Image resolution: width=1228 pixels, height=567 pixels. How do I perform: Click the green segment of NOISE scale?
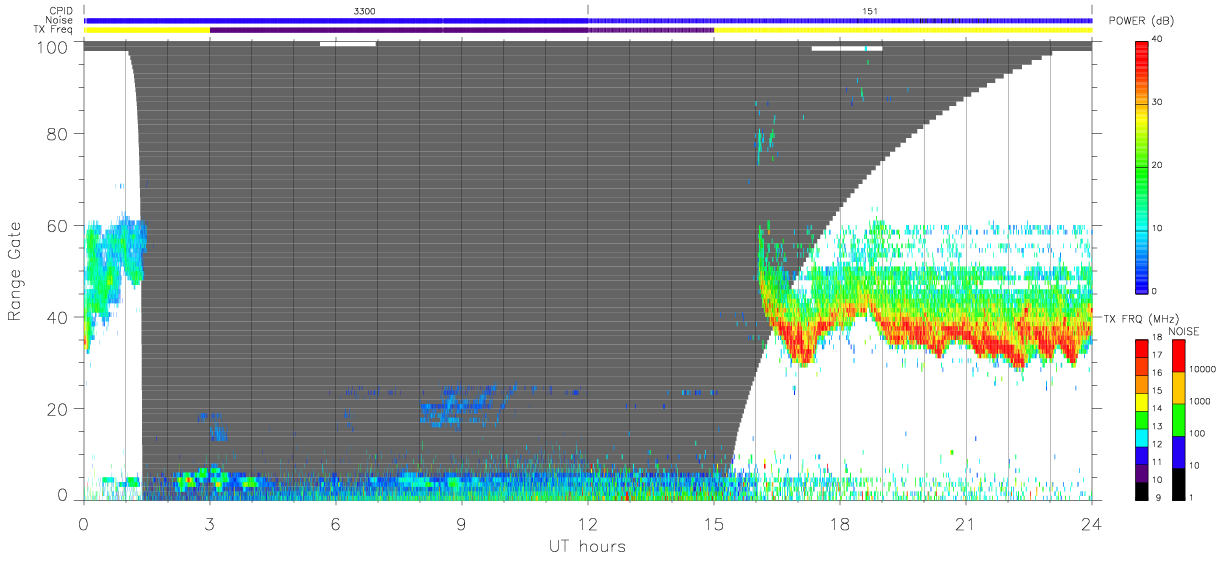(x=1178, y=420)
